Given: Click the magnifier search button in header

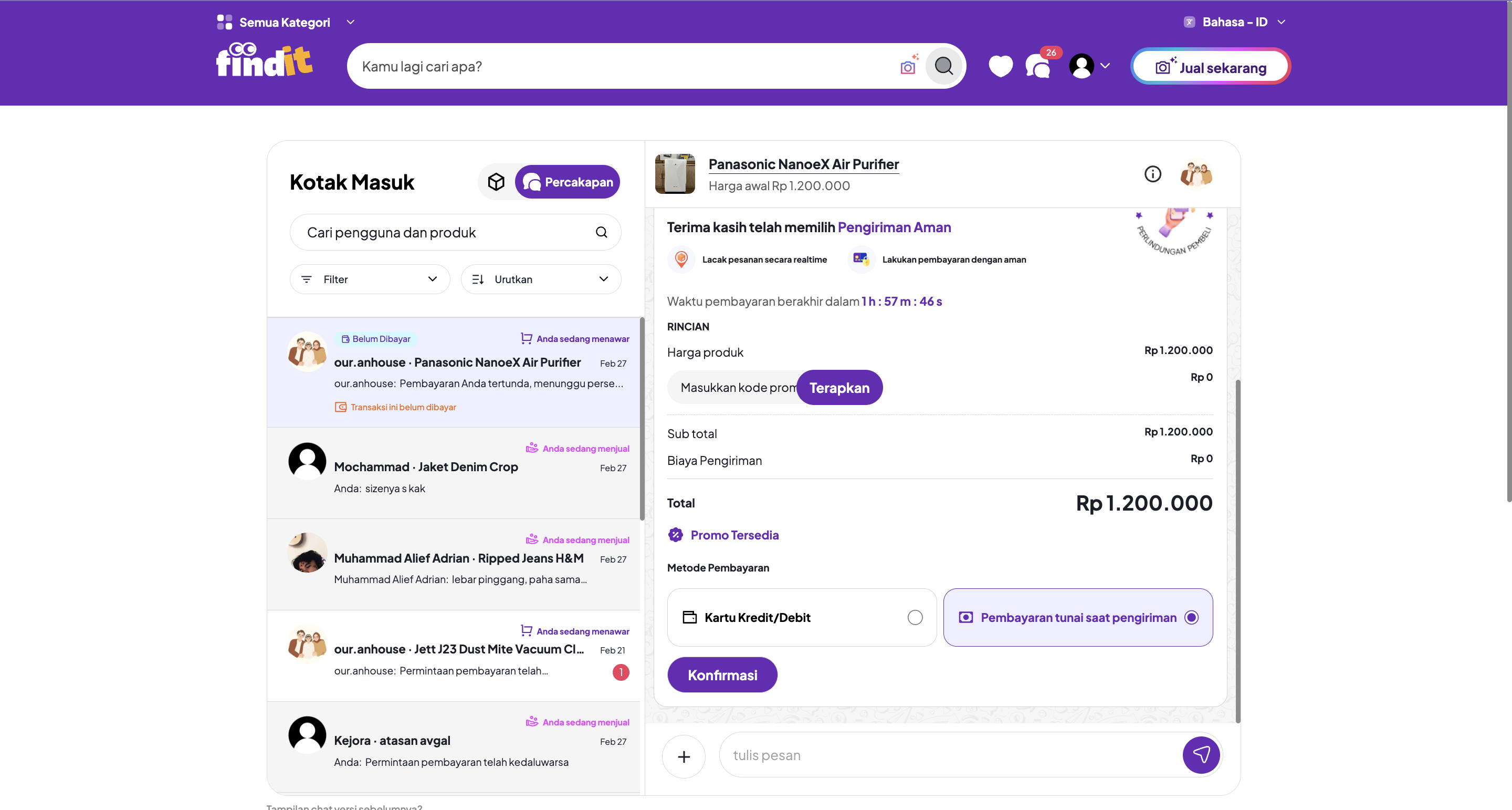Looking at the screenshot, I should pos(943,66).
